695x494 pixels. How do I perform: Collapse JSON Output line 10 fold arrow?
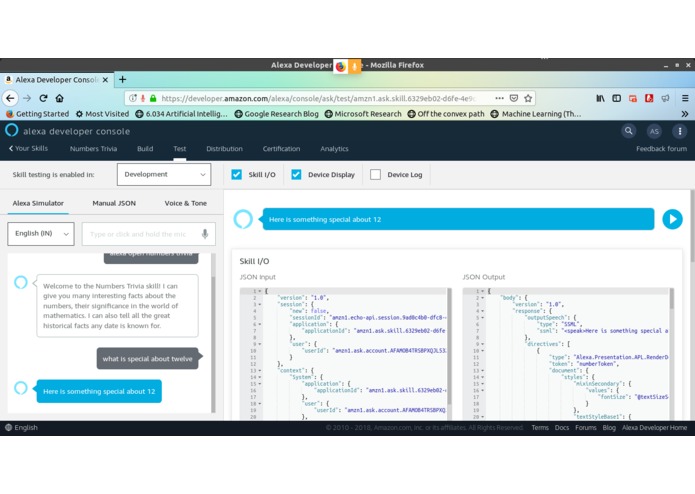click(483, 350)
